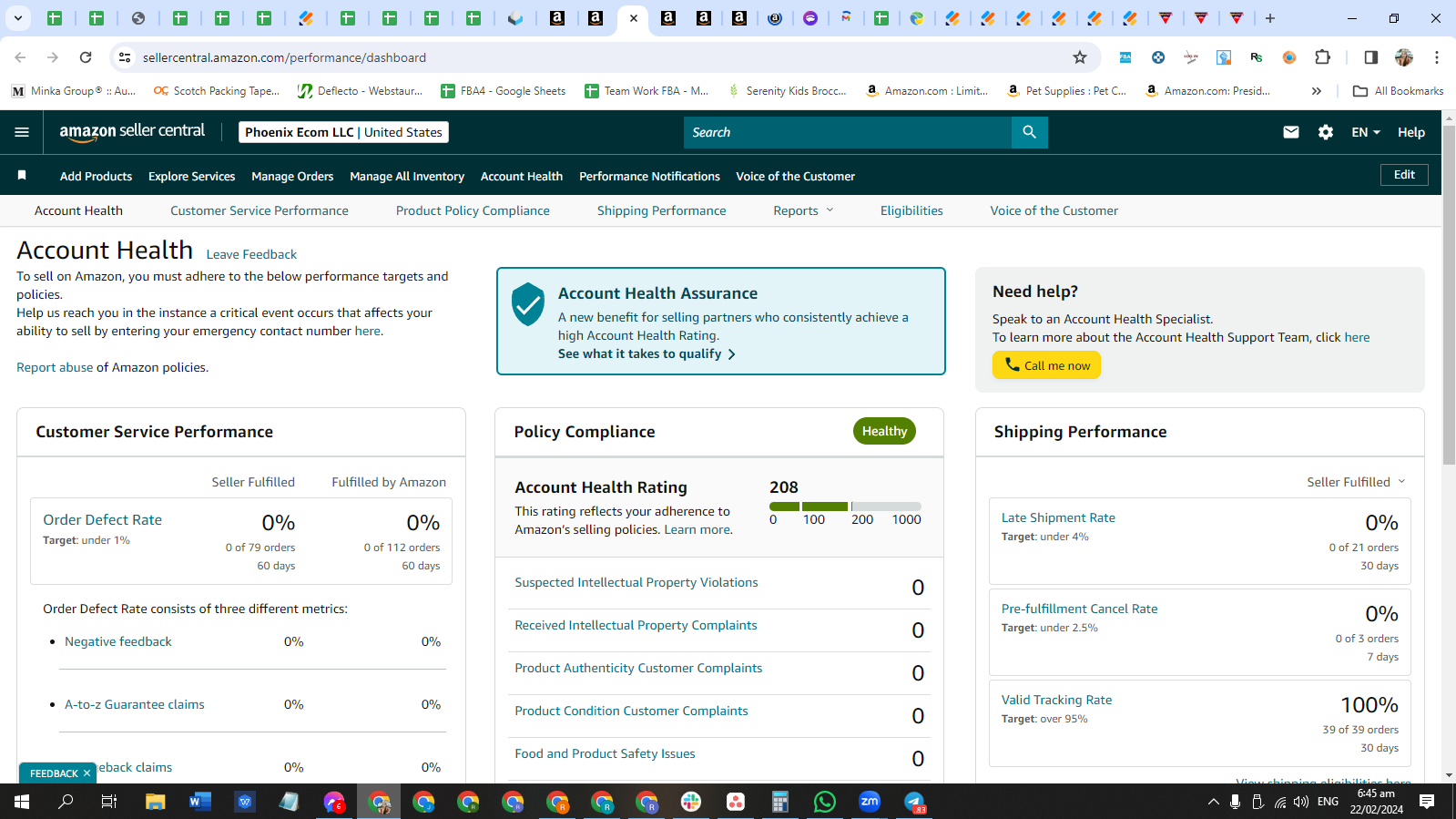Open File Explorer from the taskbar
This screenshot has width=1456, height=819.
click(156, 802)
